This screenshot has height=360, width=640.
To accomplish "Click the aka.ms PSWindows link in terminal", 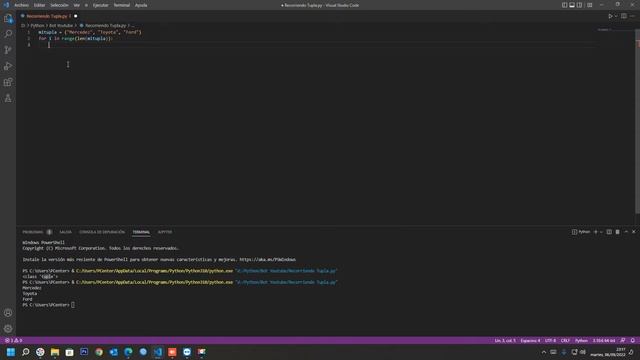I will point(267,260).
